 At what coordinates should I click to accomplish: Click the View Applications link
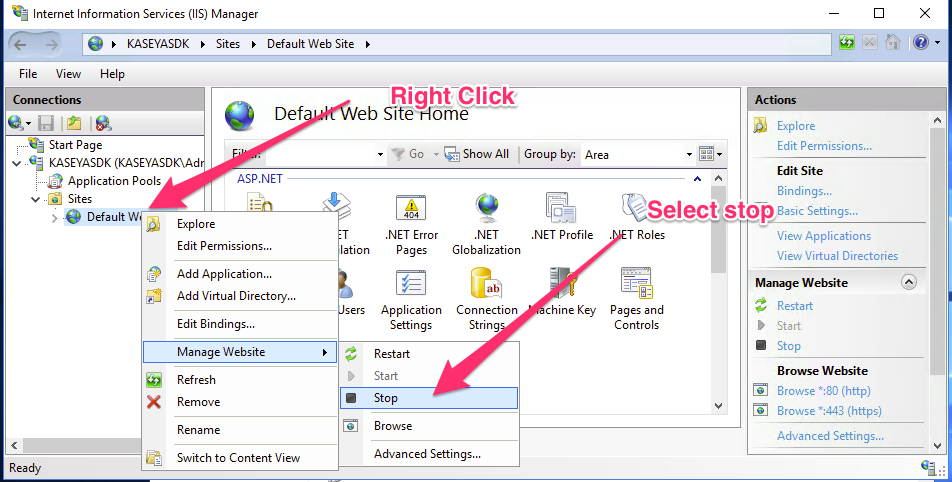(824, 236)
